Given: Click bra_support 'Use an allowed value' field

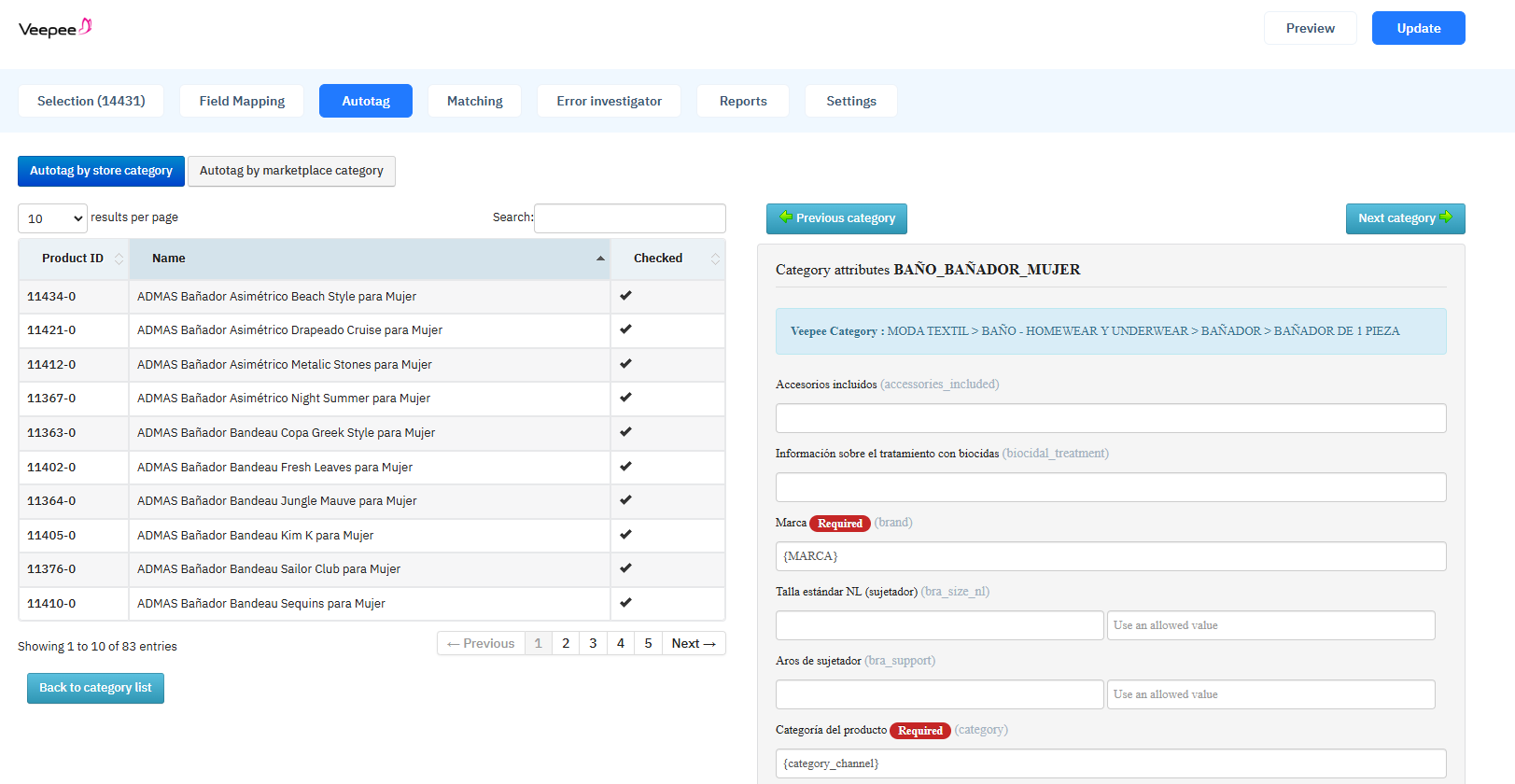Looking at the screenshot, I should click(1270, 694).
